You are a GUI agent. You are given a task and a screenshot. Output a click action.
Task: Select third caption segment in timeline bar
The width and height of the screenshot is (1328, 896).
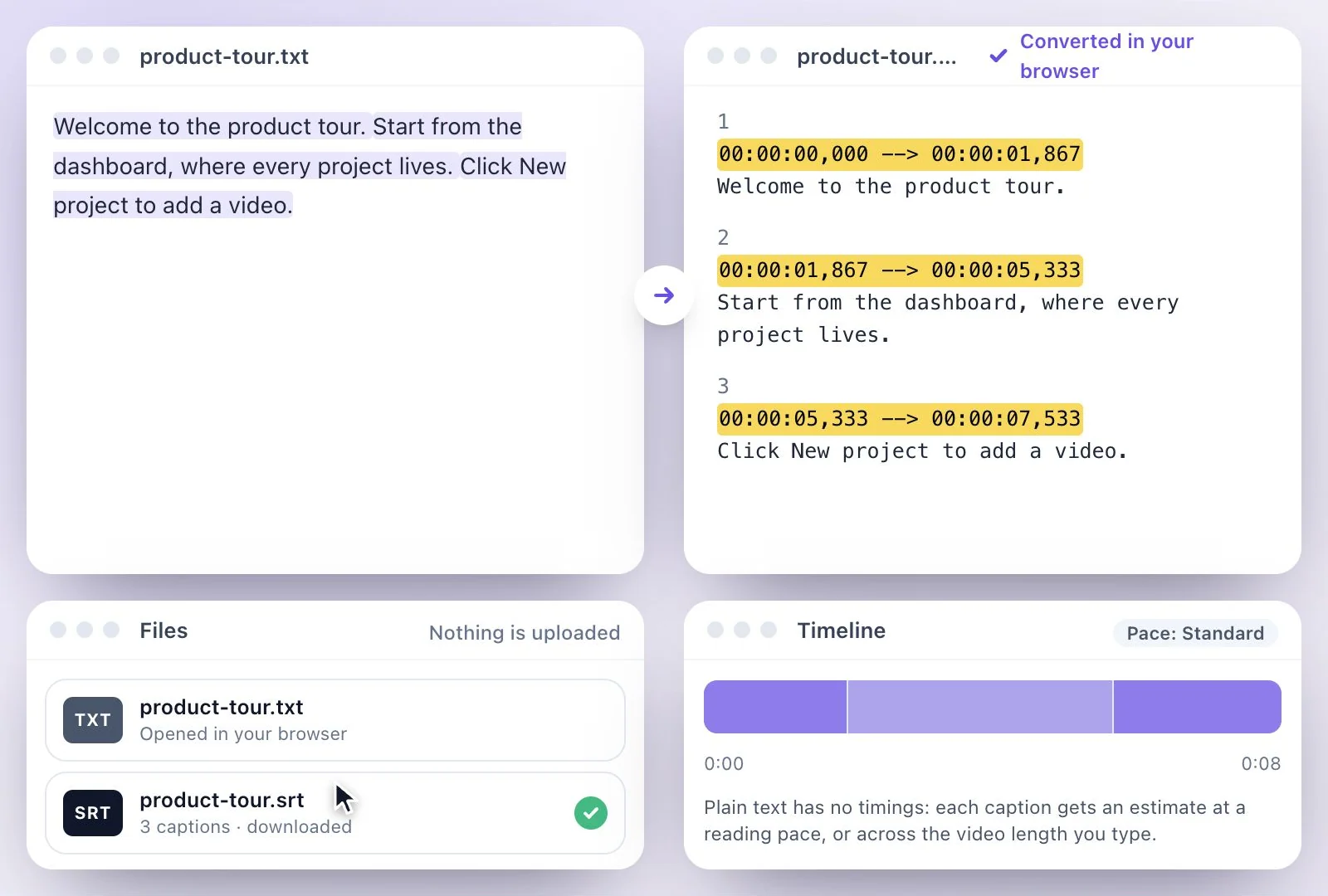click(1198, 707)
